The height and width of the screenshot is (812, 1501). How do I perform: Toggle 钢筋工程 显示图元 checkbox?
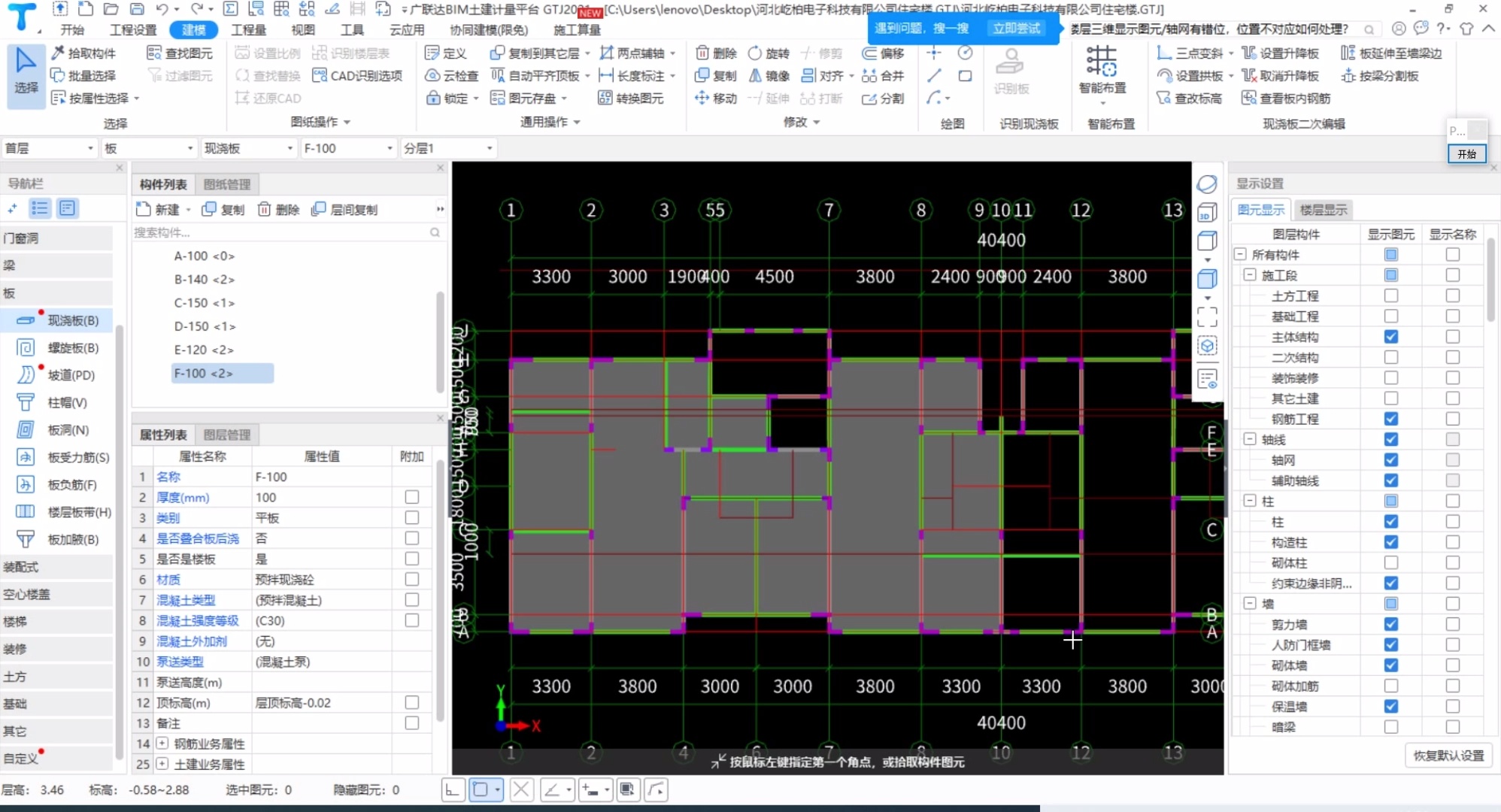[1391, 419]
